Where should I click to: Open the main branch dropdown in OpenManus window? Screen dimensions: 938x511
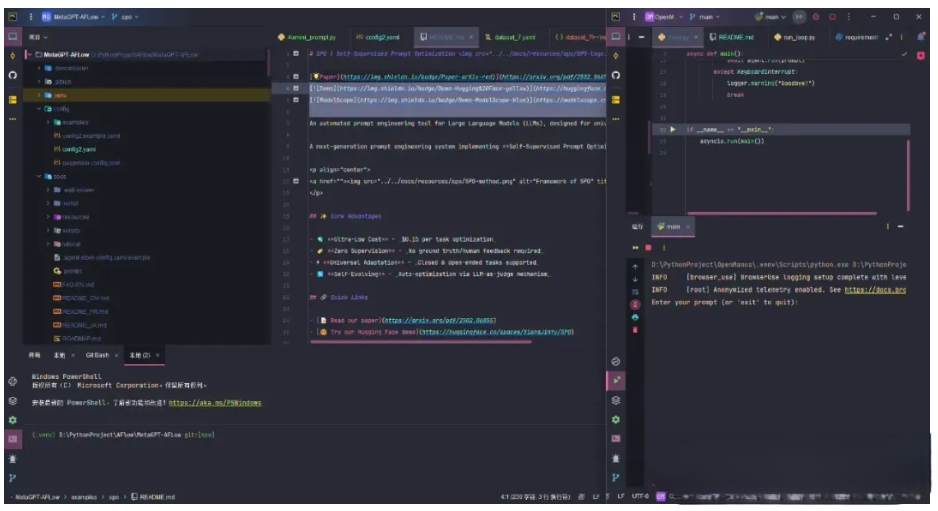(705, 17)
